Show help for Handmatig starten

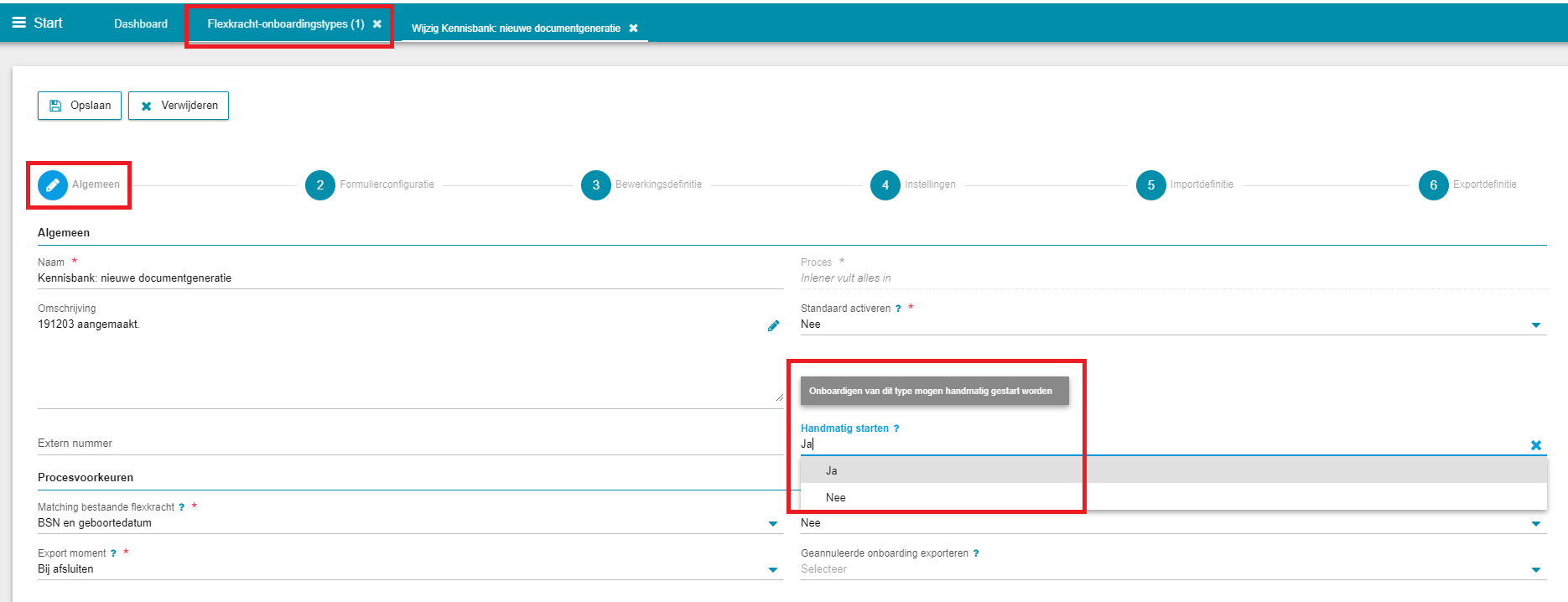coord(896,428)
